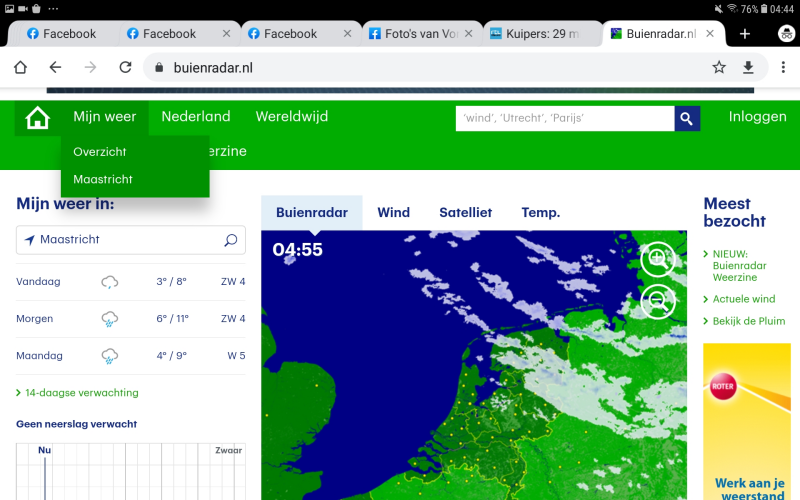The height and width of the screenshot is (500, 800).
Task: Tap the browser forward arrow
Action: (x=90, y=67)
